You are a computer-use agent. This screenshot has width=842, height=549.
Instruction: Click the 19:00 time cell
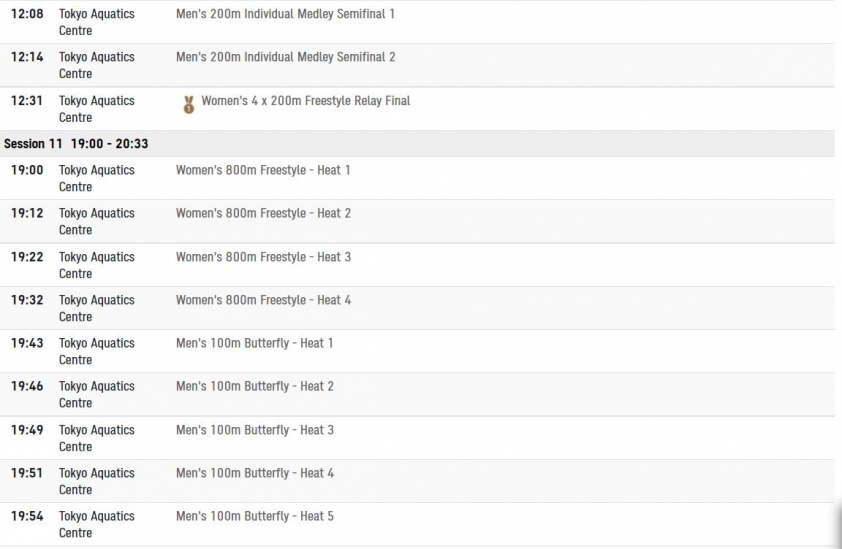point(27,170)
